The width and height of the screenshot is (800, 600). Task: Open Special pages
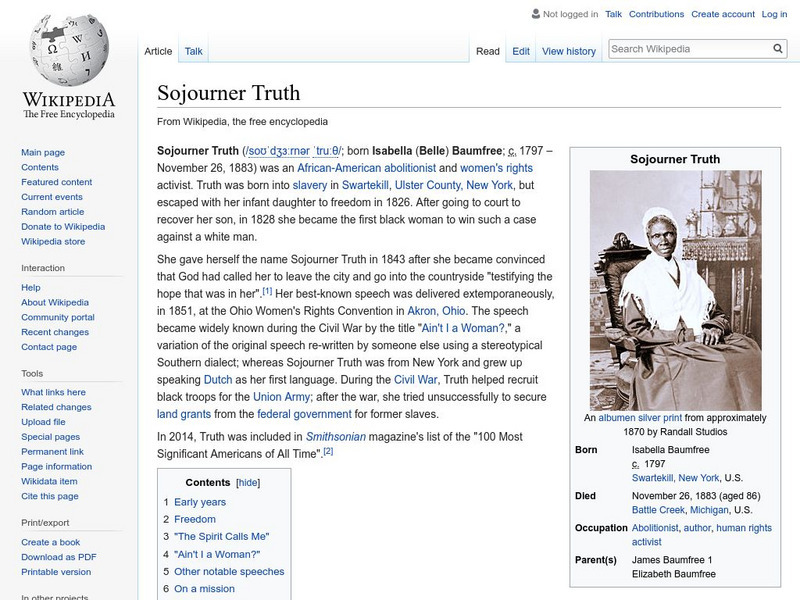point(51,436)
